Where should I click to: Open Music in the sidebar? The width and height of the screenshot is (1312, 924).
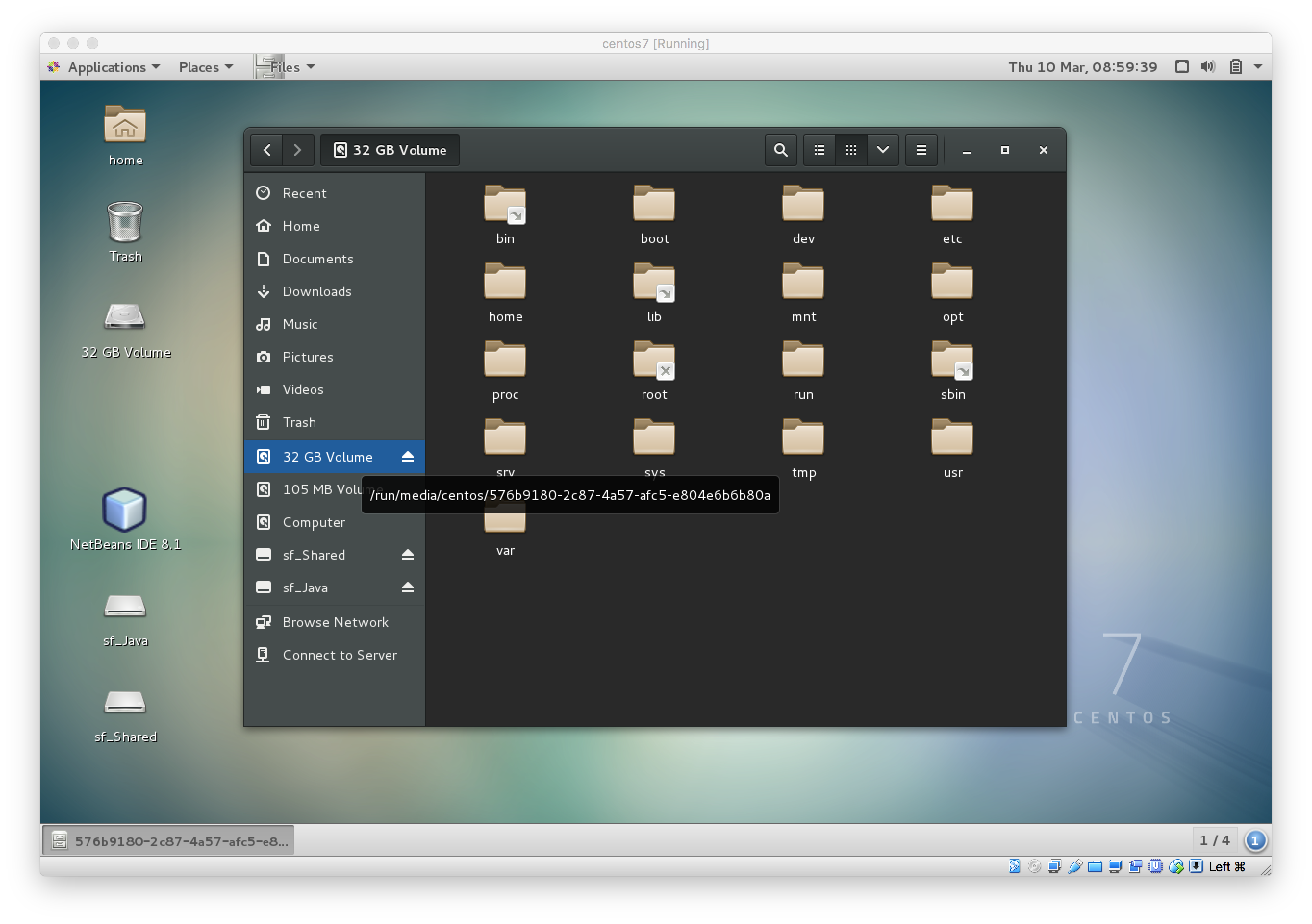335,325
